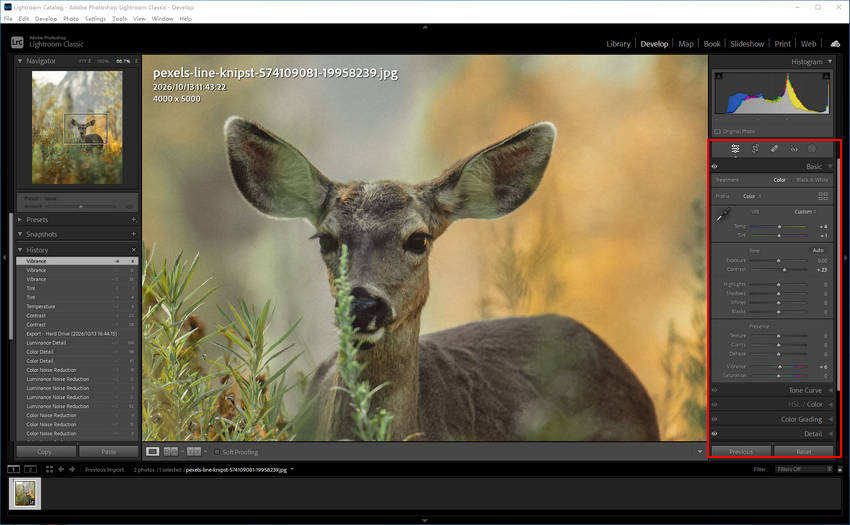Viewport: 850px width, 525px height.
Task: Select main window display button 1
Action: pos(14,469)
